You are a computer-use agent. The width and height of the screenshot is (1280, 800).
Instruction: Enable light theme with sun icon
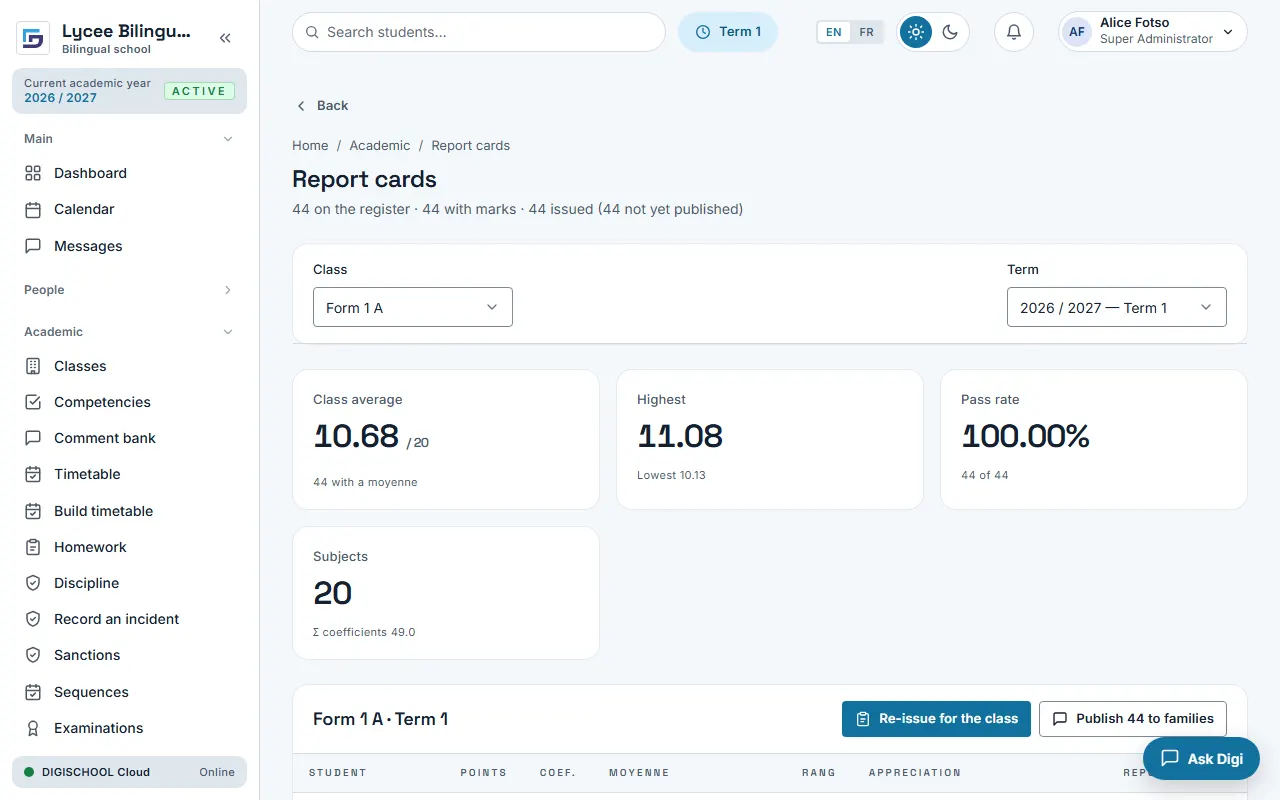point(915,32)
